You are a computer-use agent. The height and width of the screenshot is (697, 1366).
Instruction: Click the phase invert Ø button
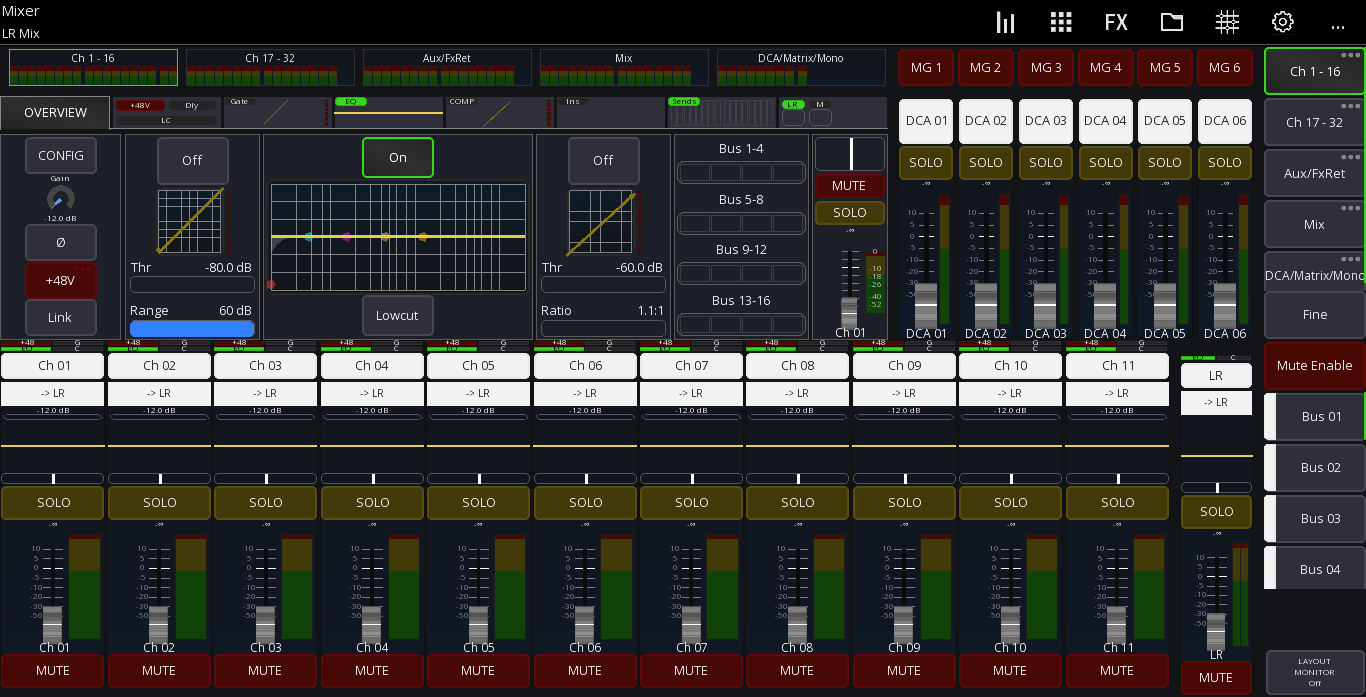pyautogui.click(x=60, y=242)
